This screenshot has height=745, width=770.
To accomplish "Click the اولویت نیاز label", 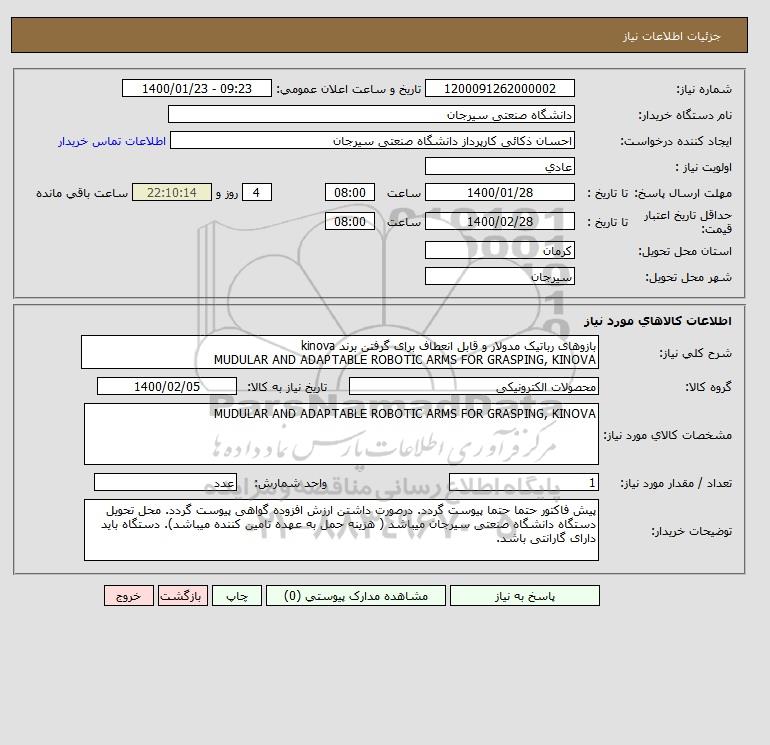I will [x=704, y=167].
